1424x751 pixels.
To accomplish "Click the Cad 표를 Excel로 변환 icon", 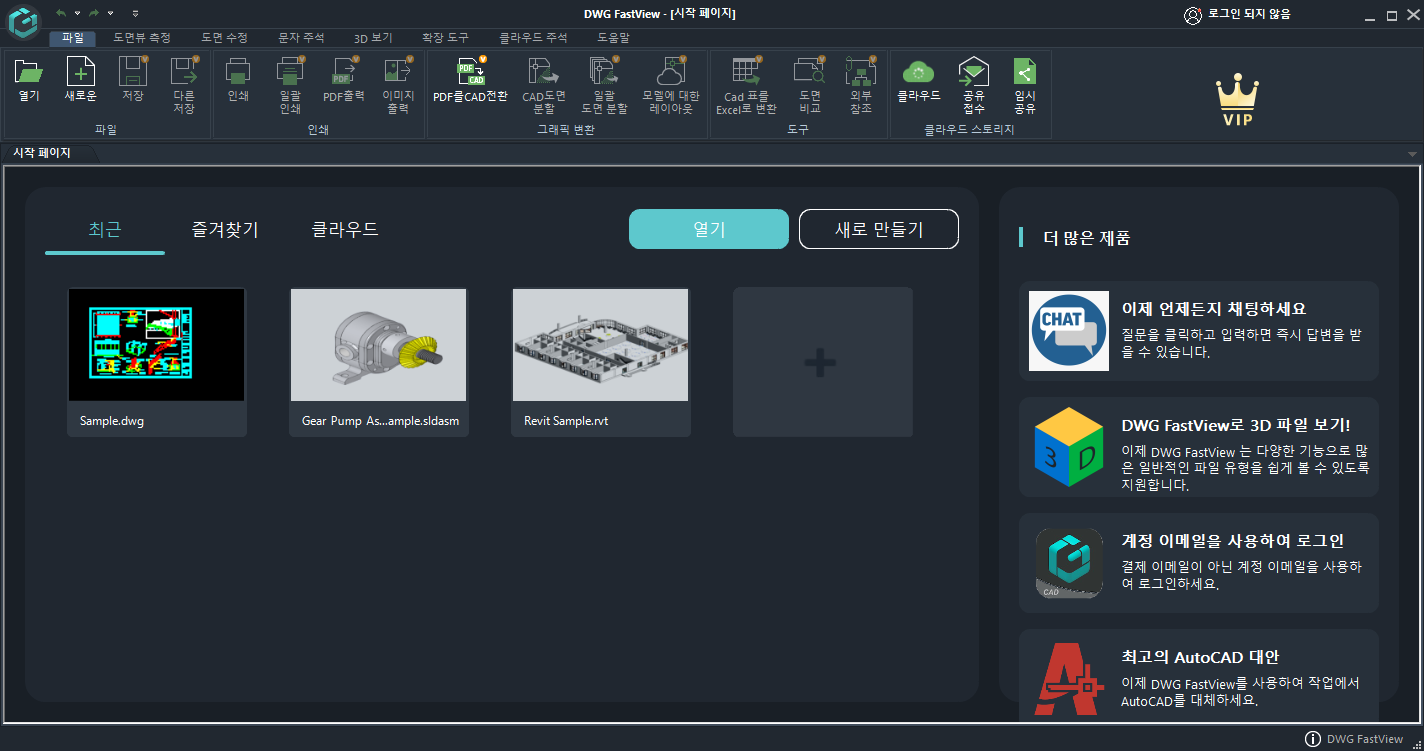I will tap(745, 71).
